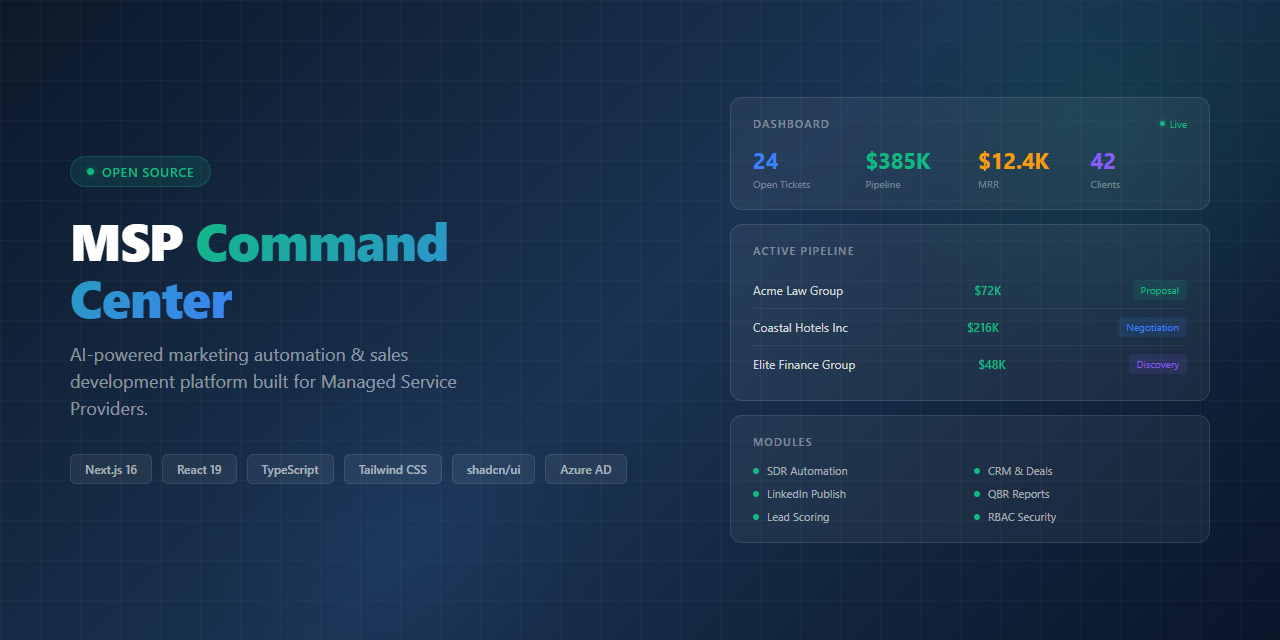
Task: Click the $385K Pipeline stat
Action: [898, 170]
